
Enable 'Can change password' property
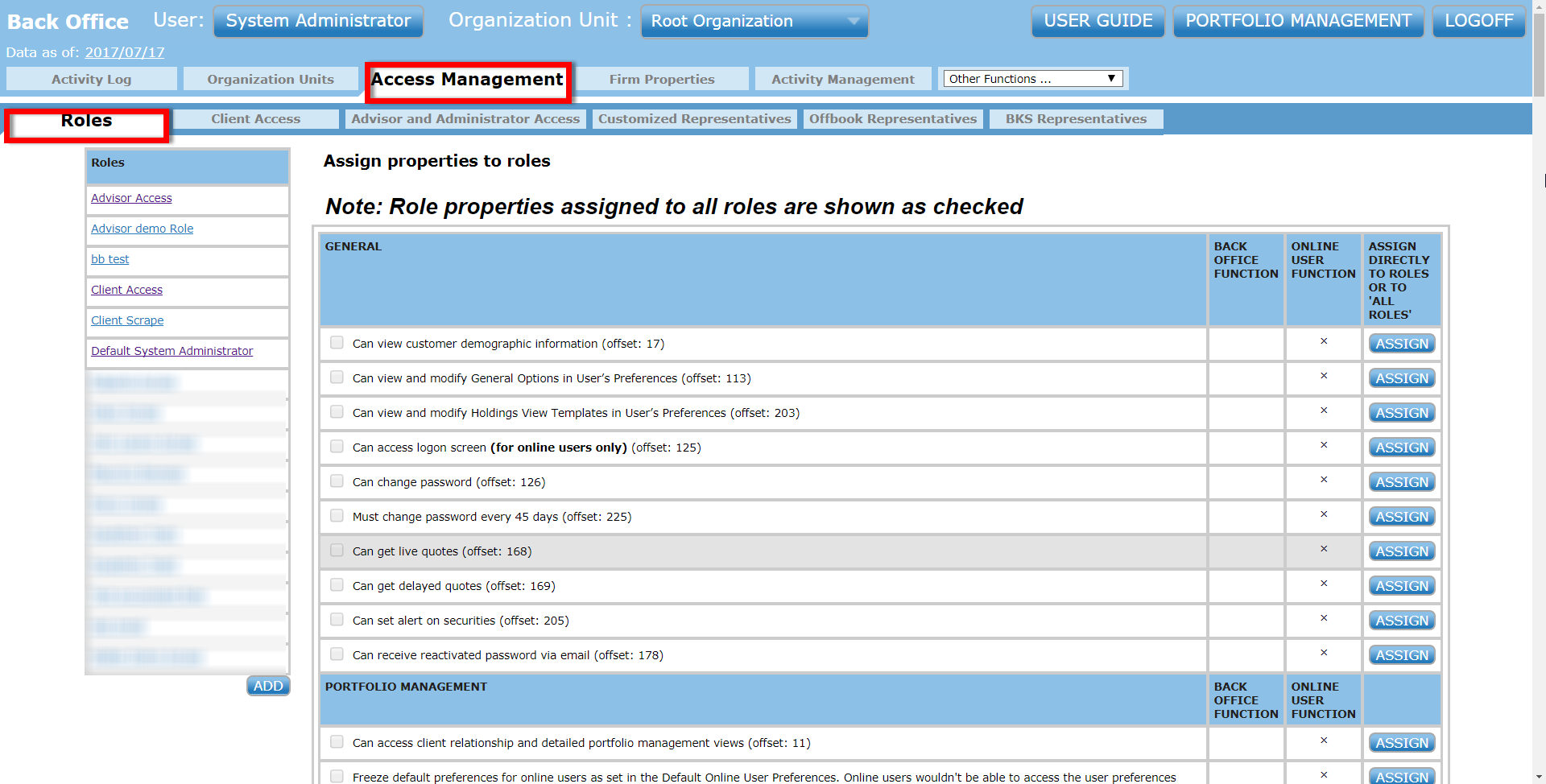336,481
